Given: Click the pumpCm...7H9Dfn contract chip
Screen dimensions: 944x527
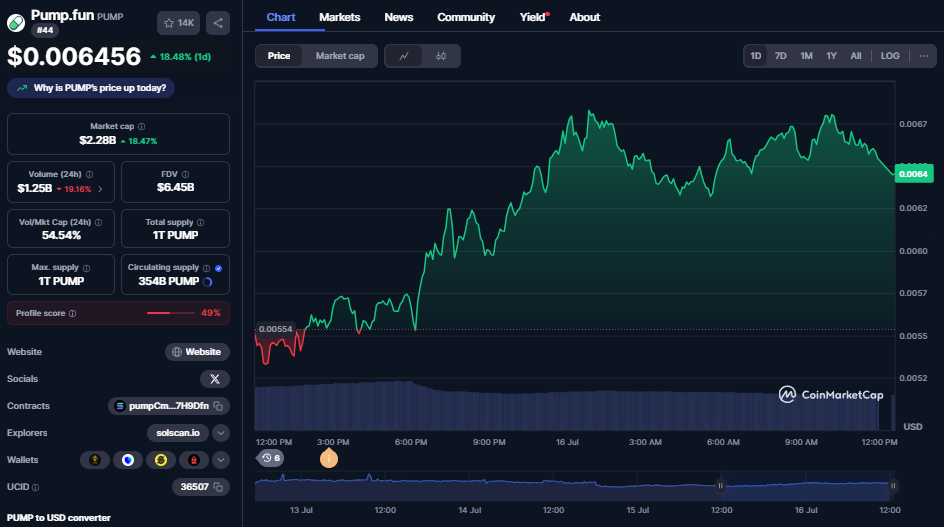Looking at the screenshot, I should 169,406.
